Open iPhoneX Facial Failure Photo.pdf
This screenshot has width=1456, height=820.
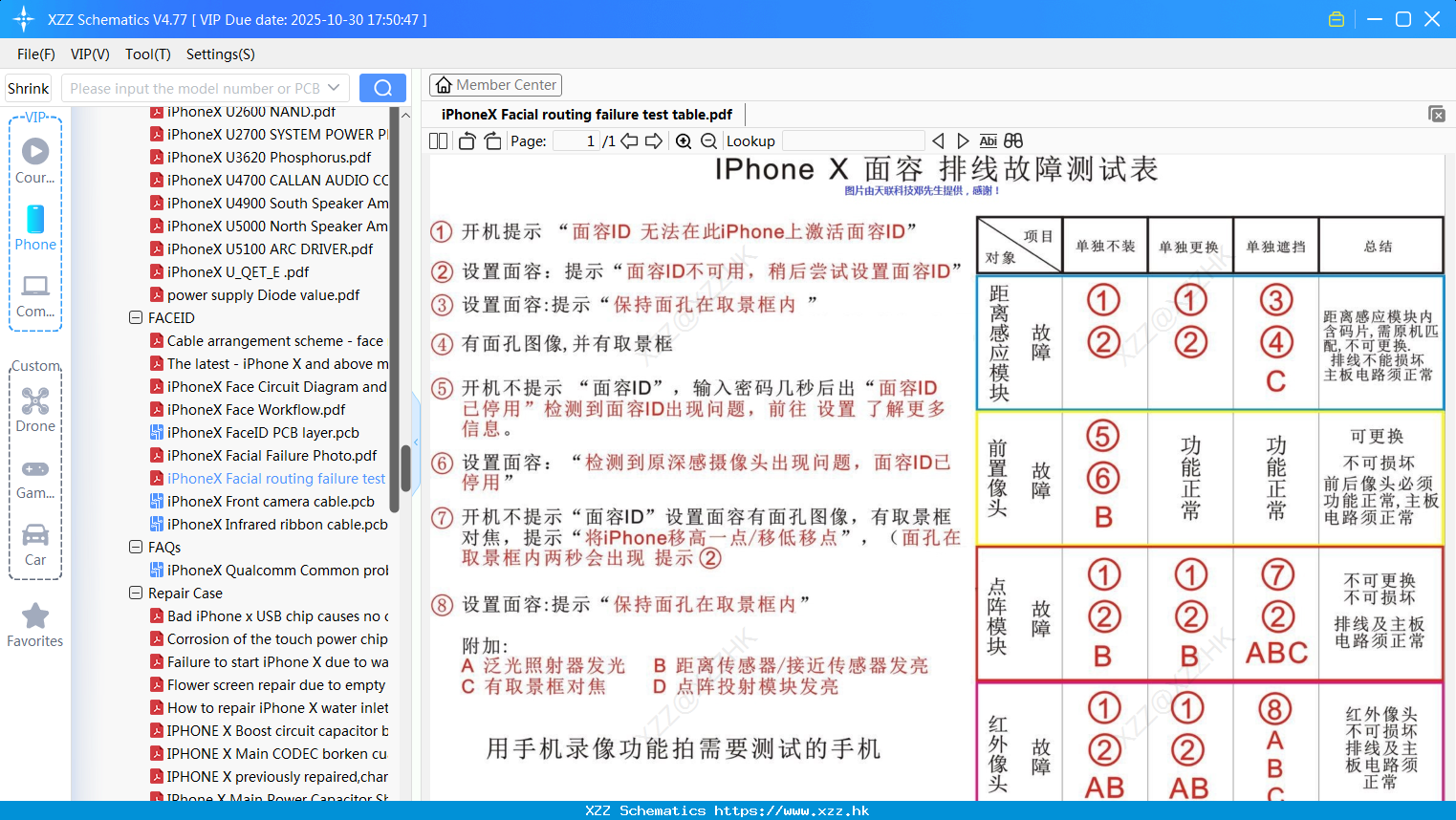tap(263, 455)
